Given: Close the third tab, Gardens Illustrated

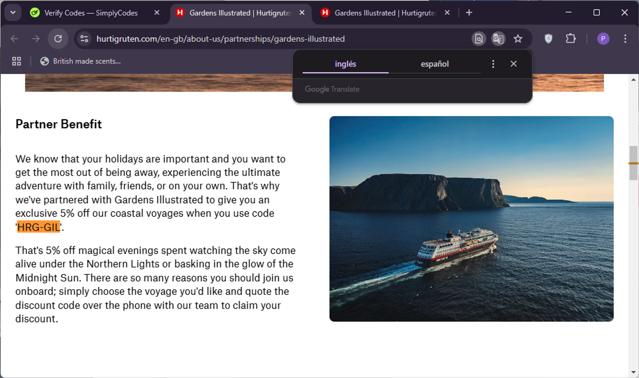Looking at the screenshot, I should click(x=447, y=13).
